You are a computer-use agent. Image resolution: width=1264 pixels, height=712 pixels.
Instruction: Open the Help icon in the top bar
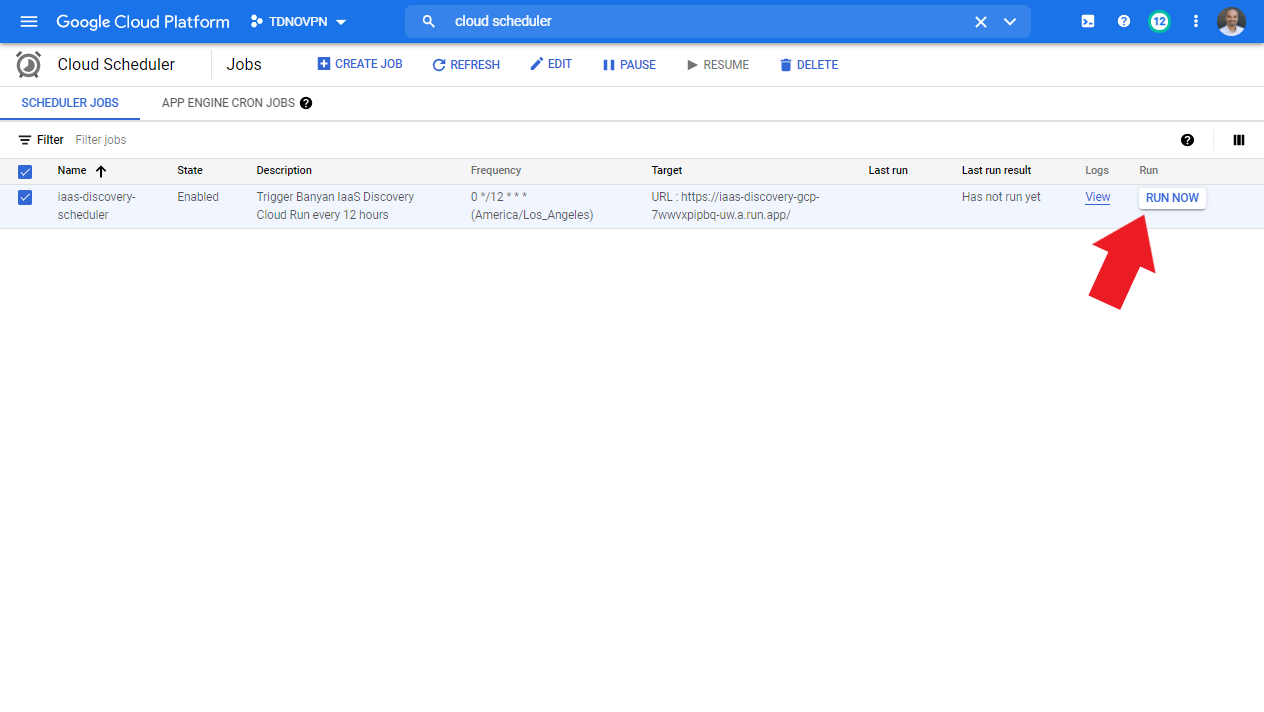click(x=1124, y=21)
